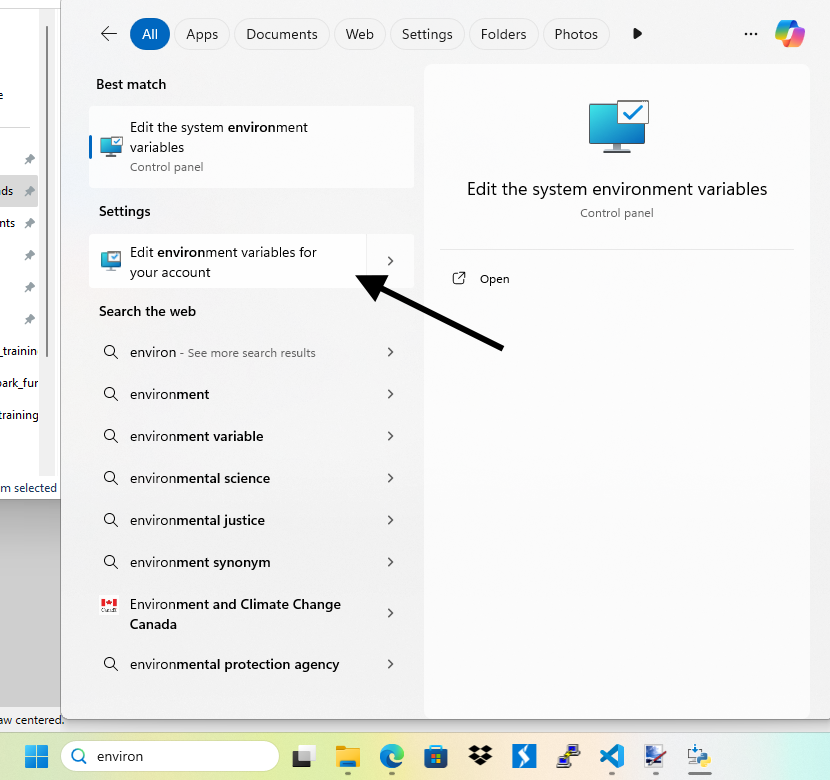Select the Environment and Climate Change Canada result
This screenshot has height=780, width=830.
click(235, 613)
